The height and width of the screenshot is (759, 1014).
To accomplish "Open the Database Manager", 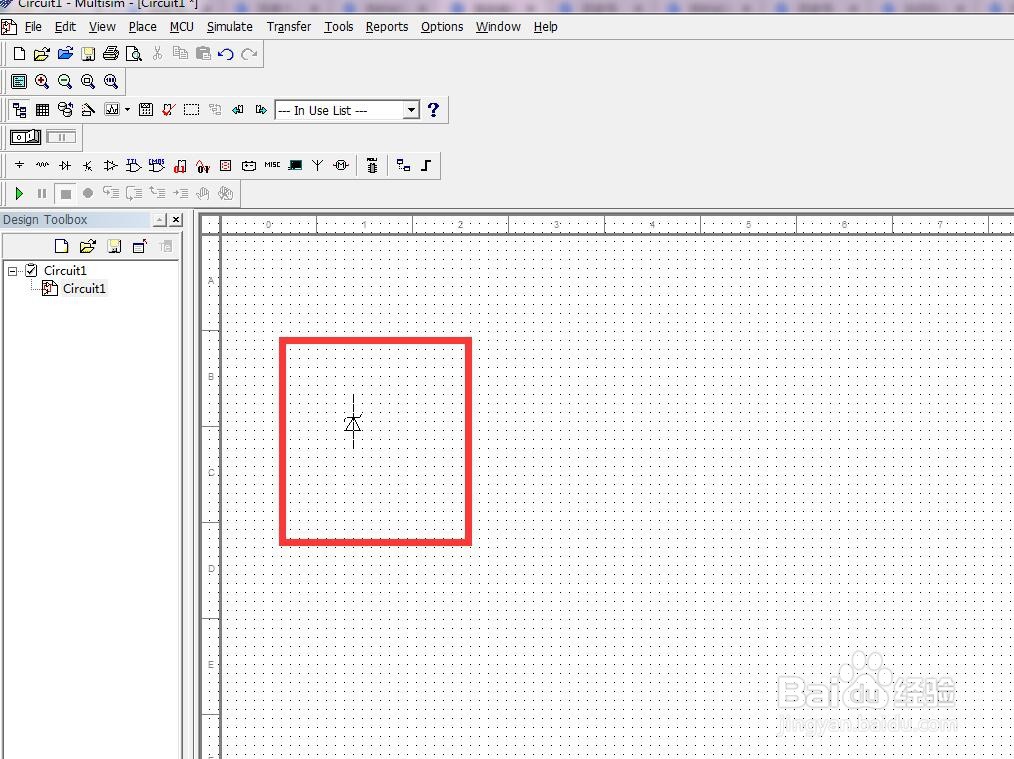I will pos(65,110).
